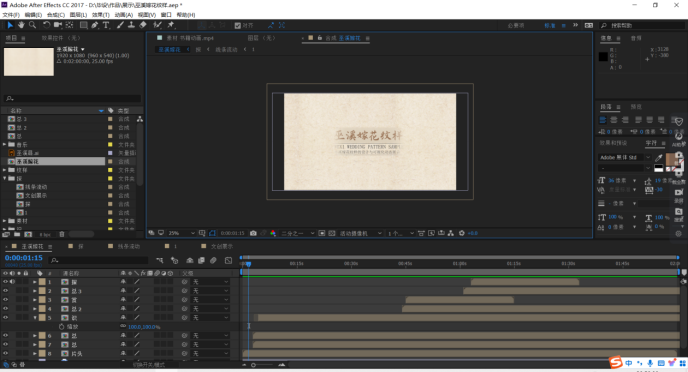The image size is (688, 372).
Task: Select the Hand tool
Action: click(21, 25)
